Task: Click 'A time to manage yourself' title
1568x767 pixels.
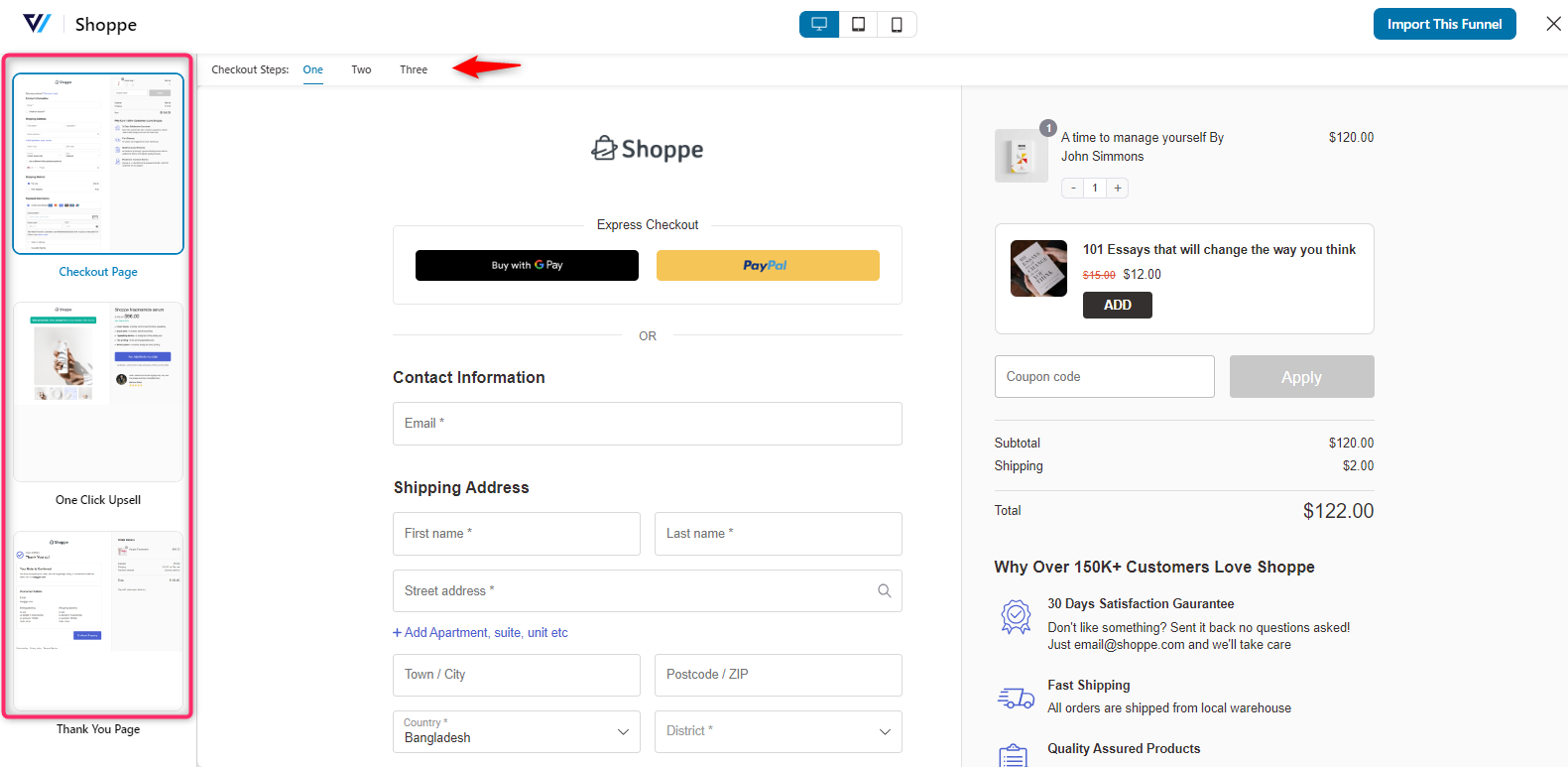Action: (x=1143, y=147)
